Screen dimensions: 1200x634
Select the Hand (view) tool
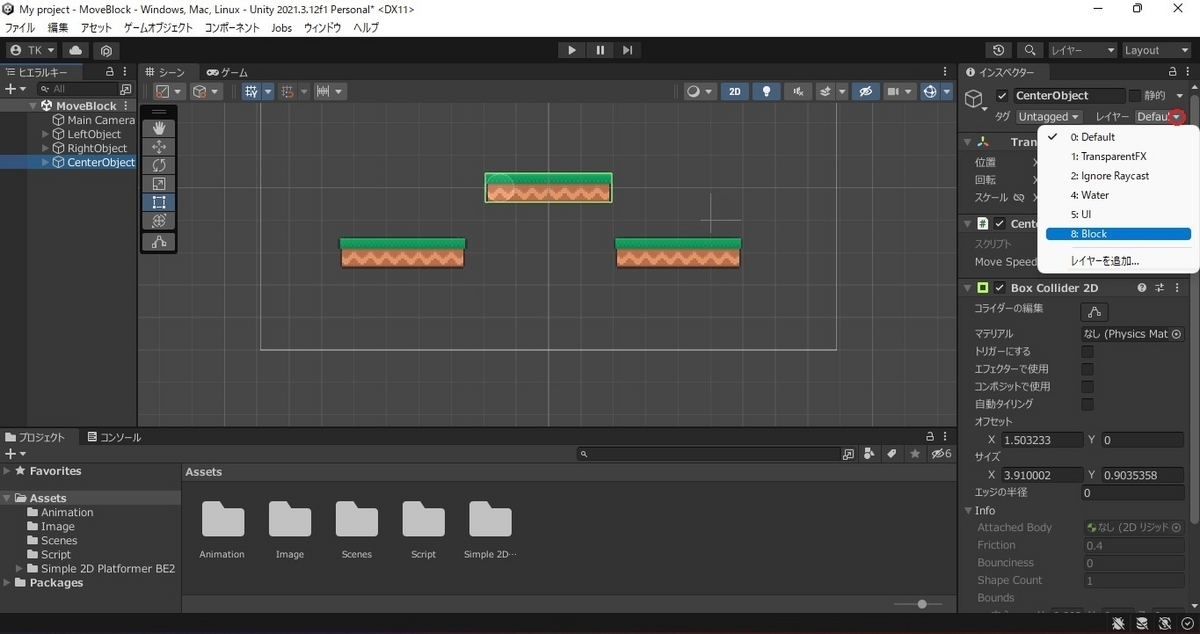(159, 128)
